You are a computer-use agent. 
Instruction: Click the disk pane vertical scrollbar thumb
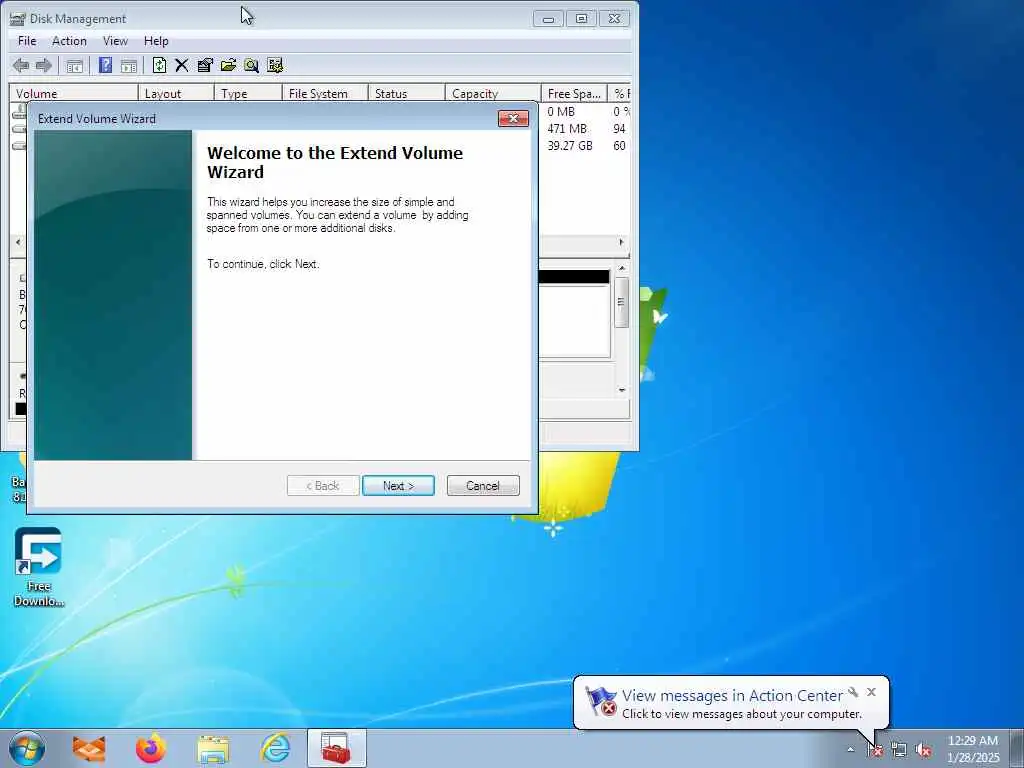tap(622, 302)
